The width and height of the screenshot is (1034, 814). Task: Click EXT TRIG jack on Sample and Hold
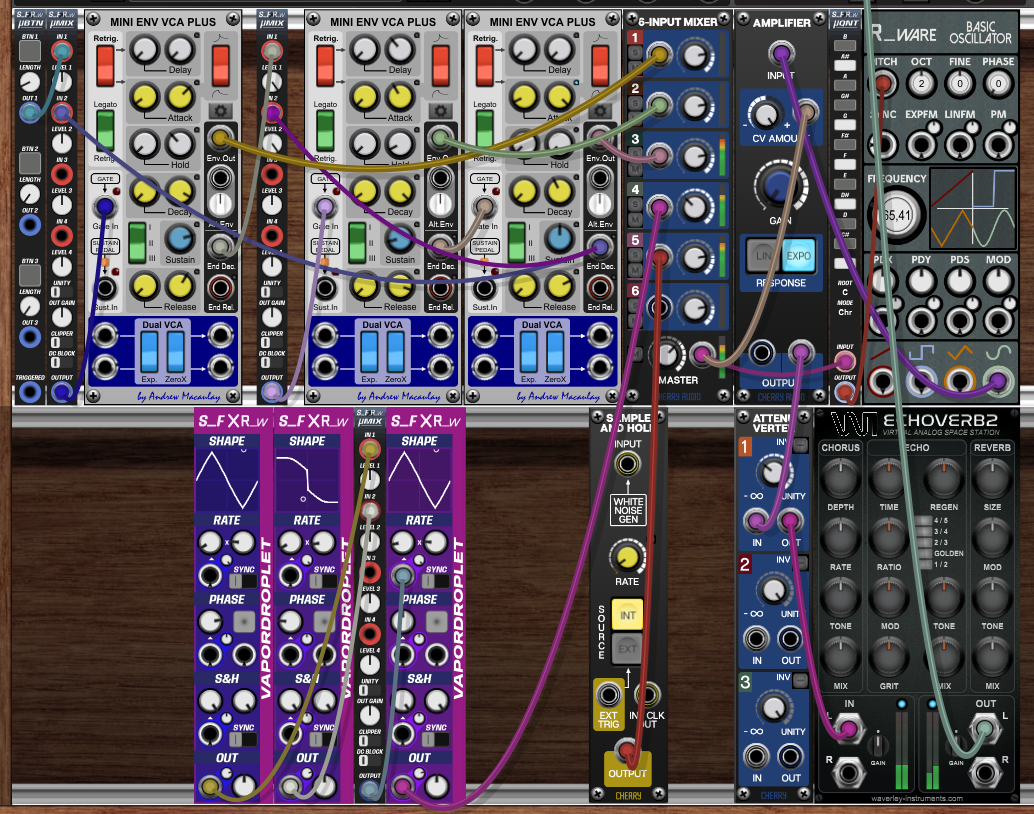(x=608, y=695)
